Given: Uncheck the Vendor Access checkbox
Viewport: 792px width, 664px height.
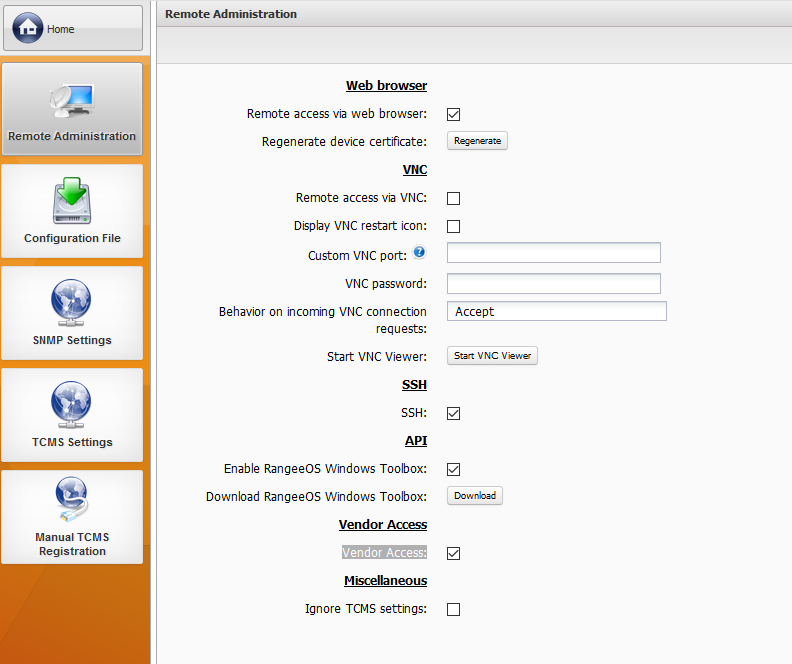Looking at the screenshot, I should click(x=453, y=553).
